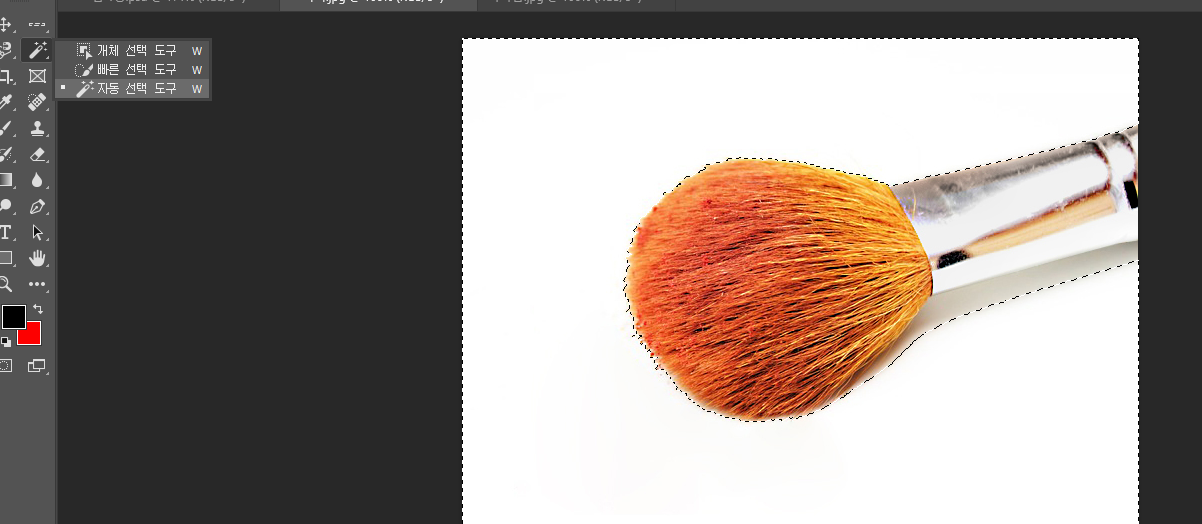
Task: Select the Magic Wand tool in toolbar
Action: [x=37, y=50]
